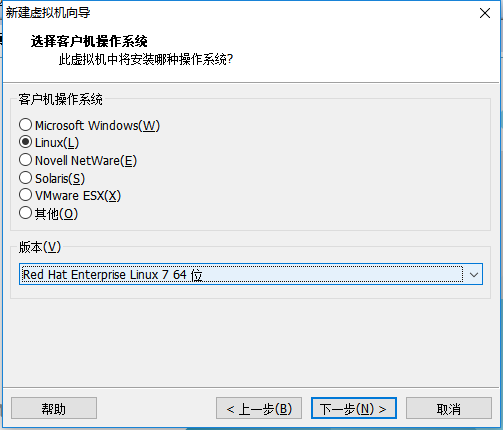Click the 新建虚拟机向导 title bar text
The width and height of the screenshot is (503, 430).
(48, 13)
